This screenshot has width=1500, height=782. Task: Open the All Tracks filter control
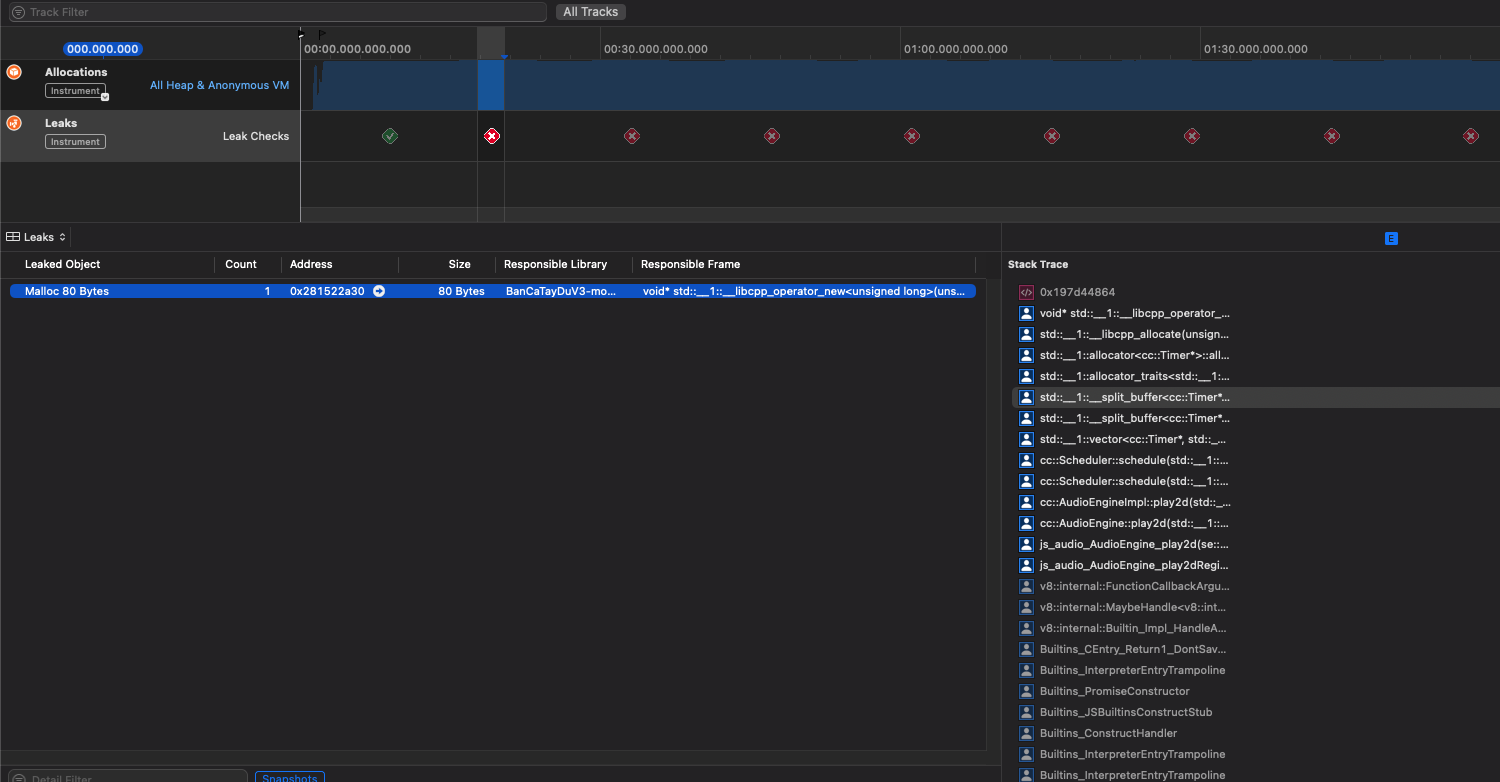coord(590,11)
